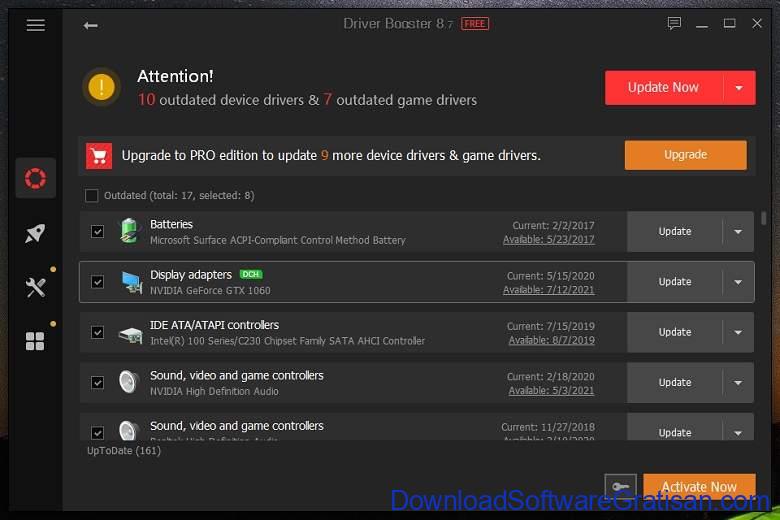Viewport: 780px width, 520px height.
Task: Open the Available: 5/3/2021 link
Action: (551, 391)
